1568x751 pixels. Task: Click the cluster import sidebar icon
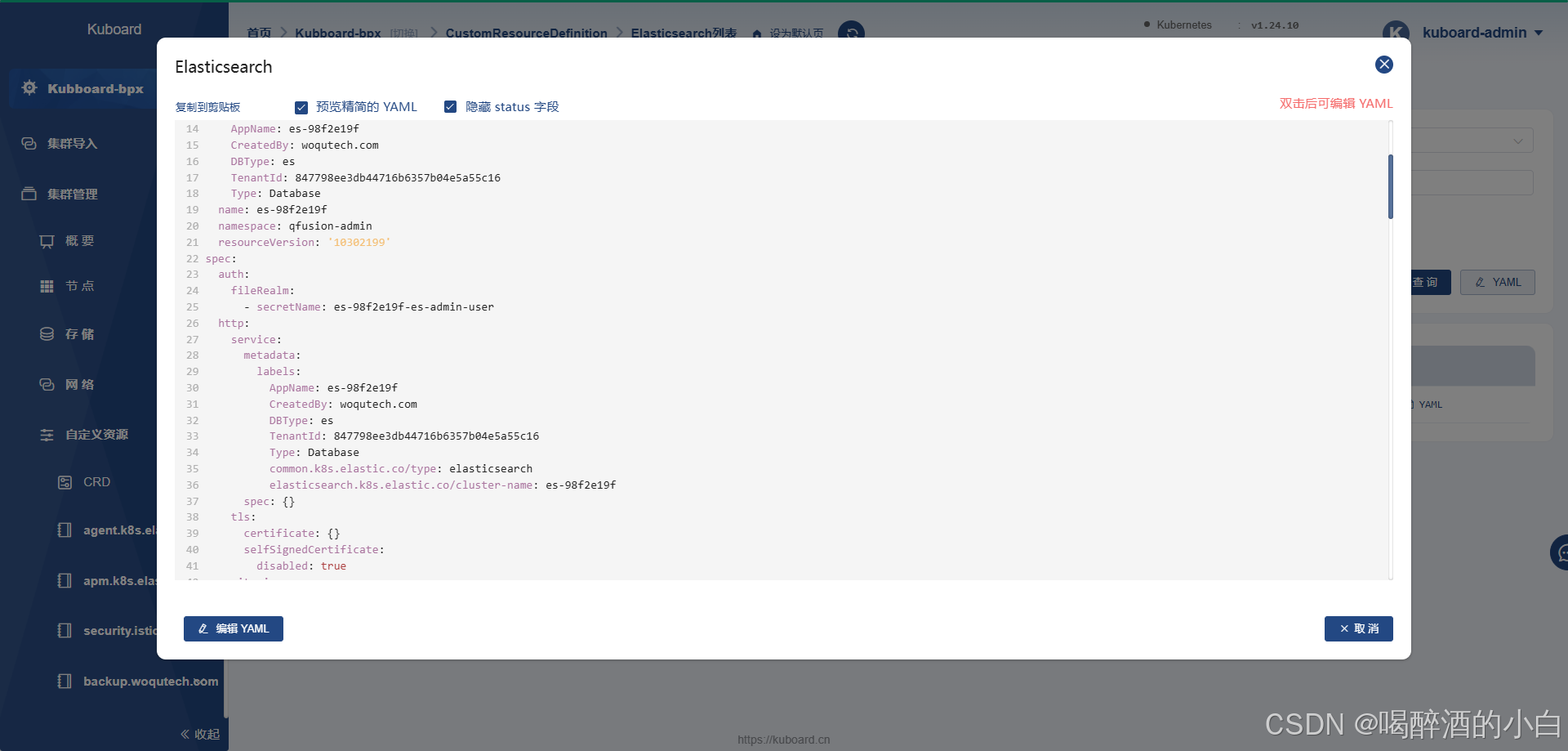29,144
